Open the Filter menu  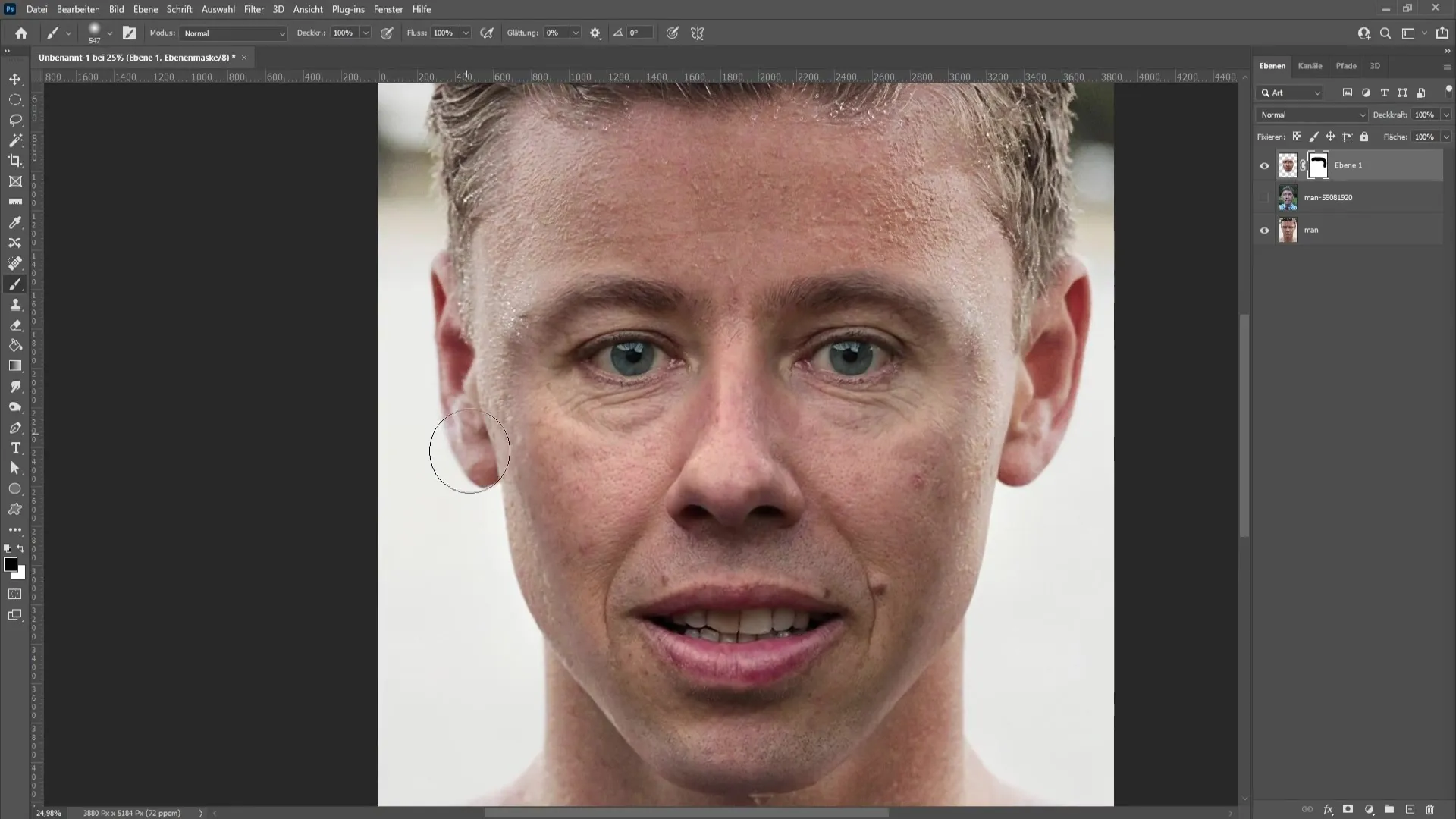253,9
